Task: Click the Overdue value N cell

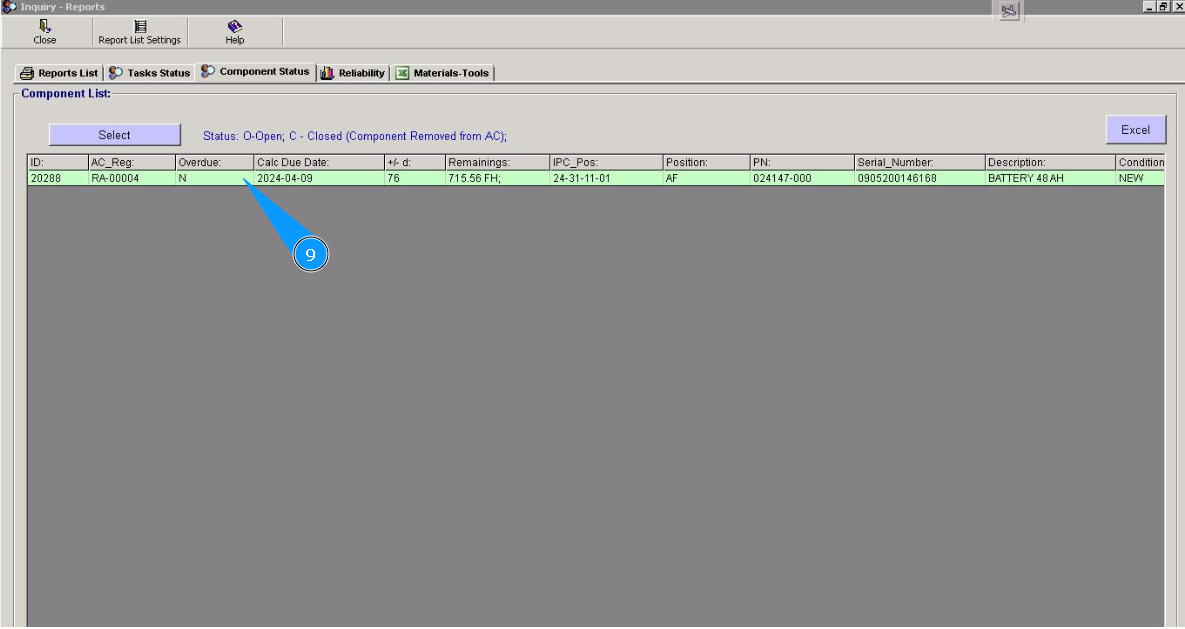Action: (215, 178)
